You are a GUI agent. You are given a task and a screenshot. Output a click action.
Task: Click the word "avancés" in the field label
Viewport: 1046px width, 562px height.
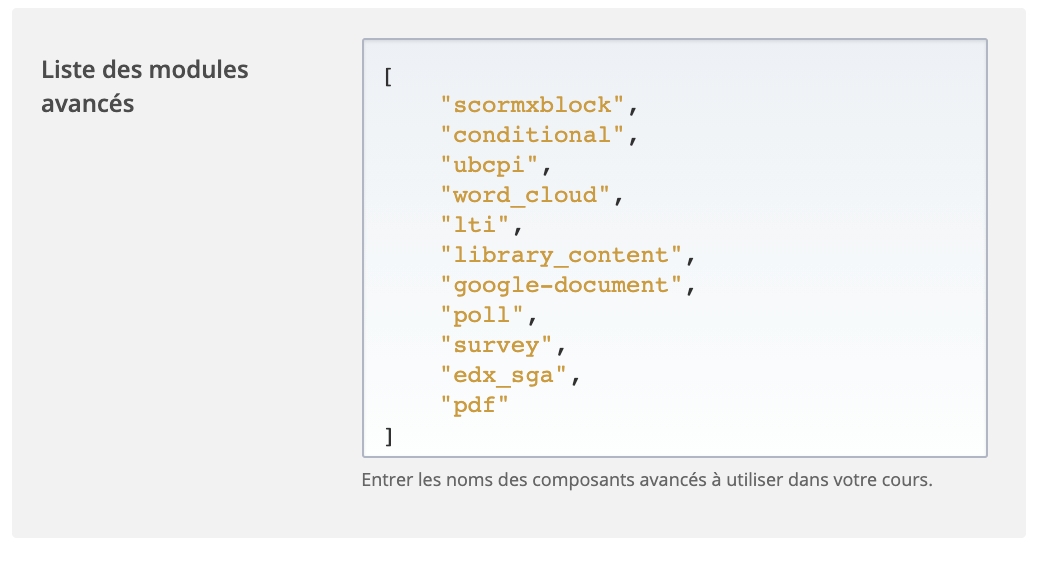88,103
